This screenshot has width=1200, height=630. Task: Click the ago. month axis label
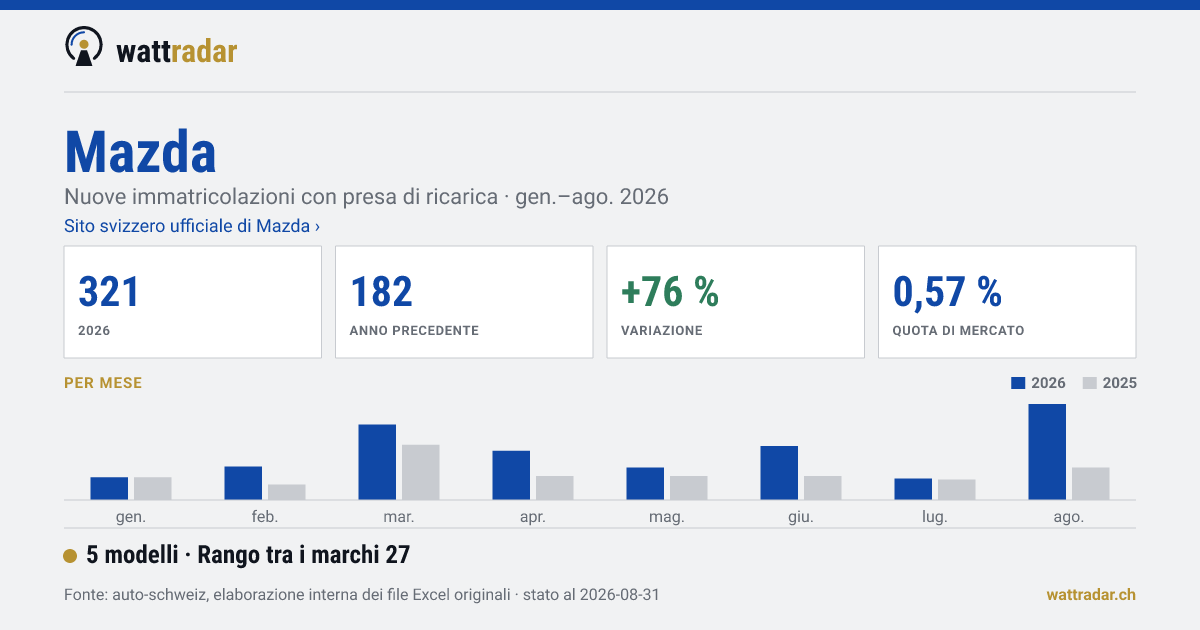click(x=1069, y=517)
